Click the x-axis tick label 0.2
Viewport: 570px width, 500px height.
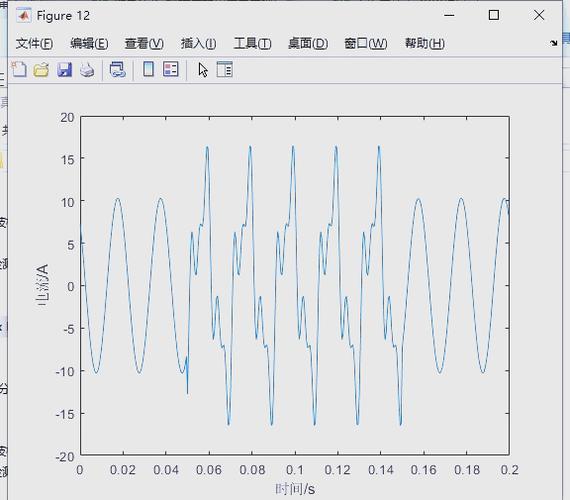coord(509,470)
